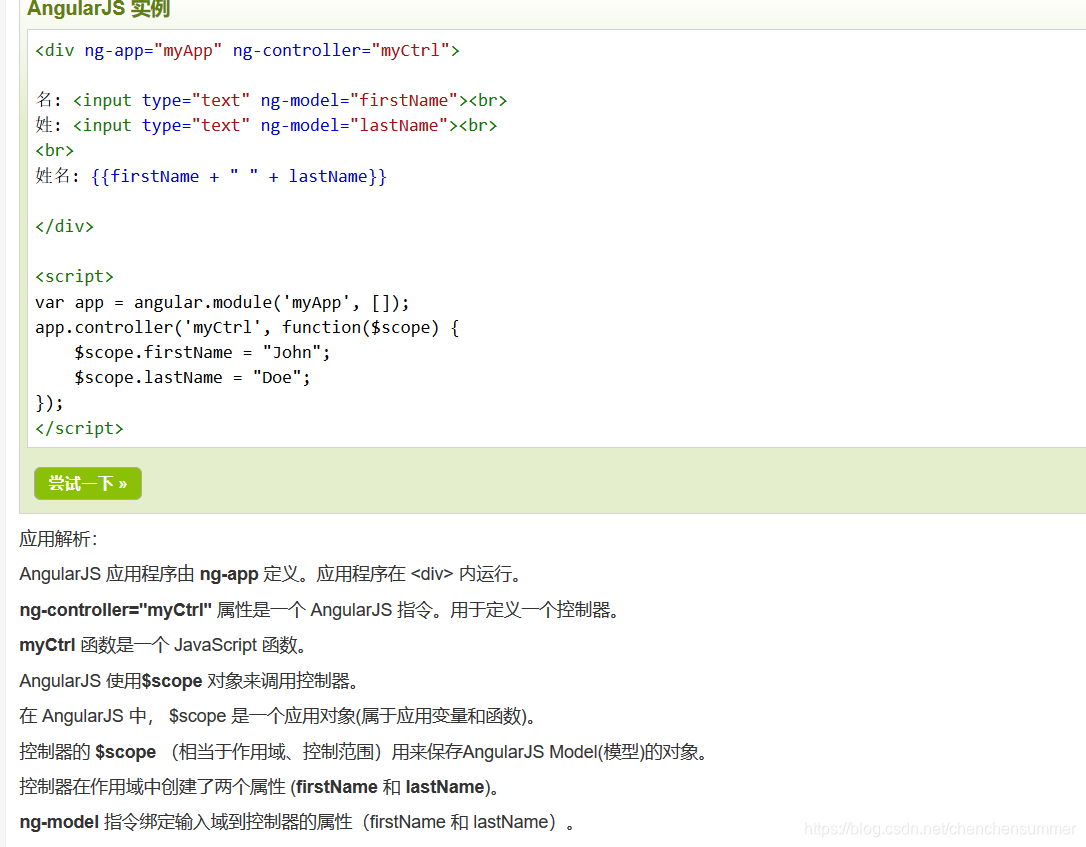This screenshot has height=847, width=1086.
Task: Click the green 尝试一下 » button
Action: (88, 483)
